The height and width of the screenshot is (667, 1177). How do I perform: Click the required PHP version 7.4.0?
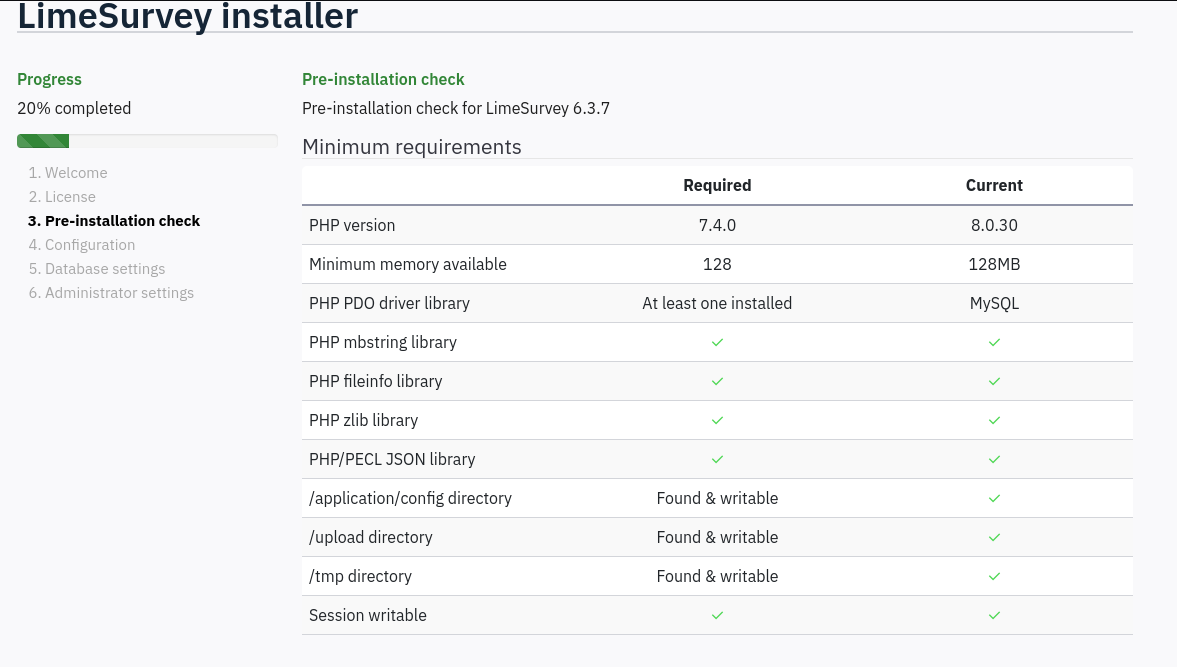coord(717,225)
